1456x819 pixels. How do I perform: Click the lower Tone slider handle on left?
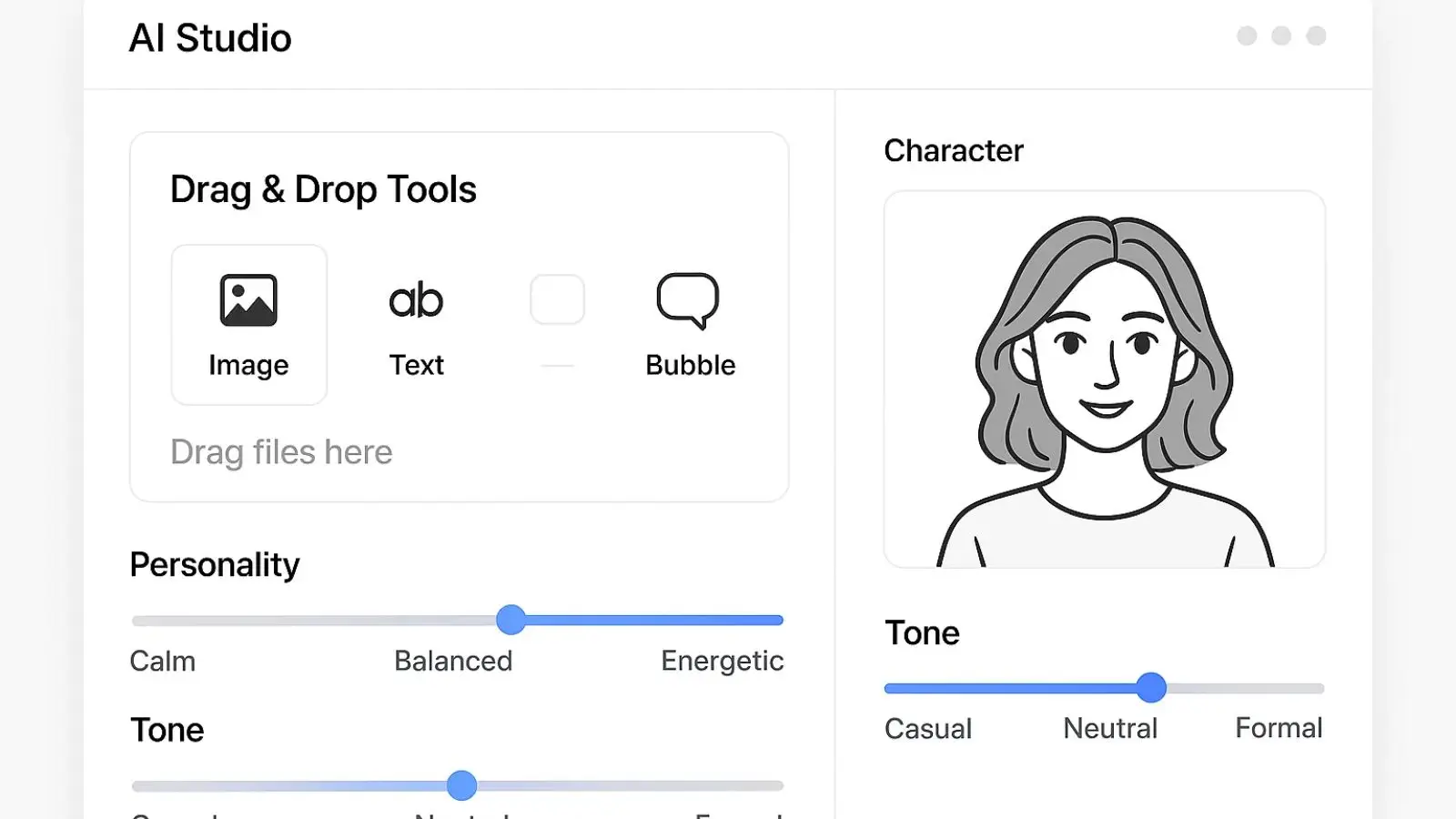tap(461, 784)
